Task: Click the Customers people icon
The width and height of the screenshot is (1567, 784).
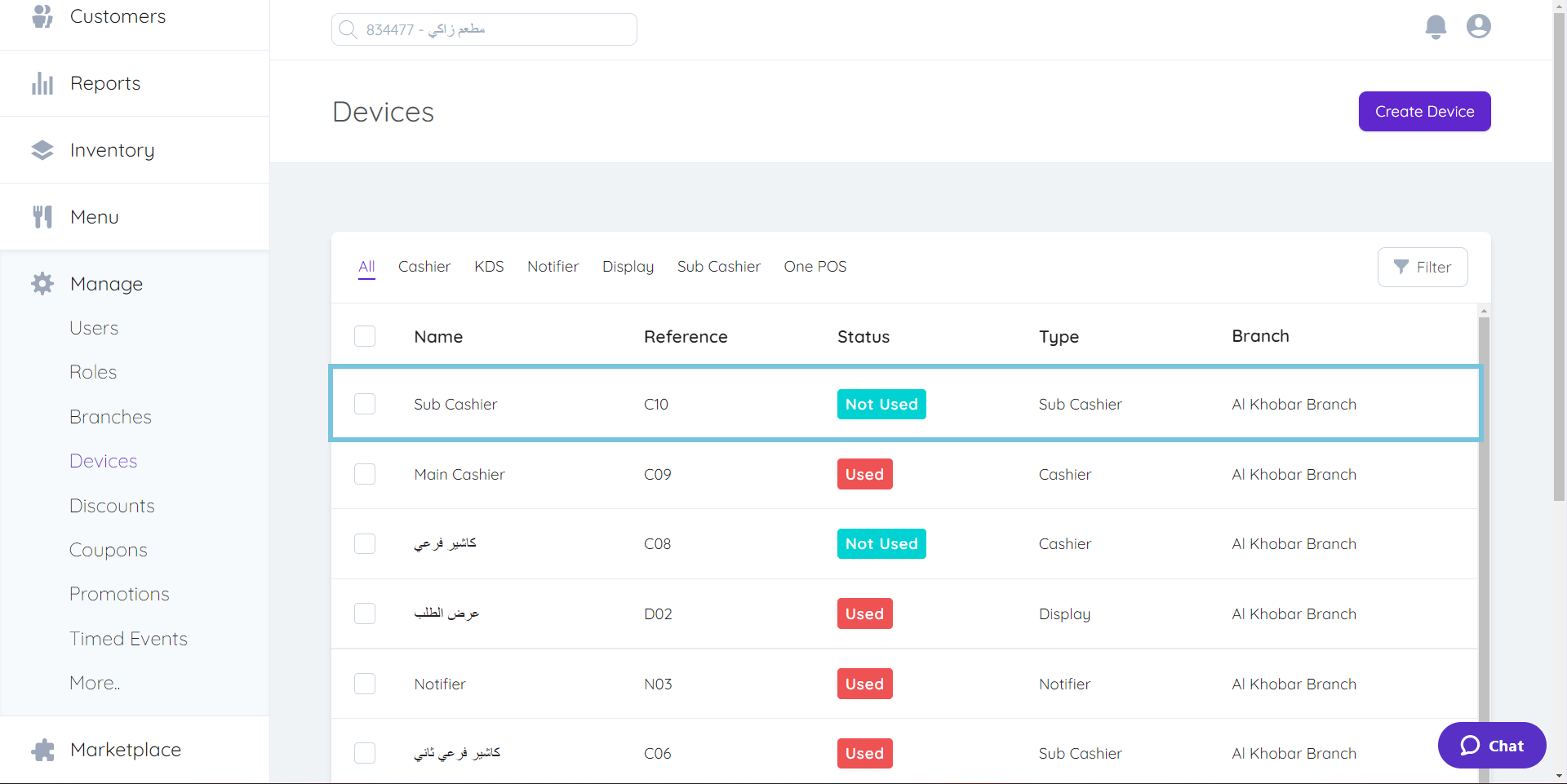Action: coord(42,16)
